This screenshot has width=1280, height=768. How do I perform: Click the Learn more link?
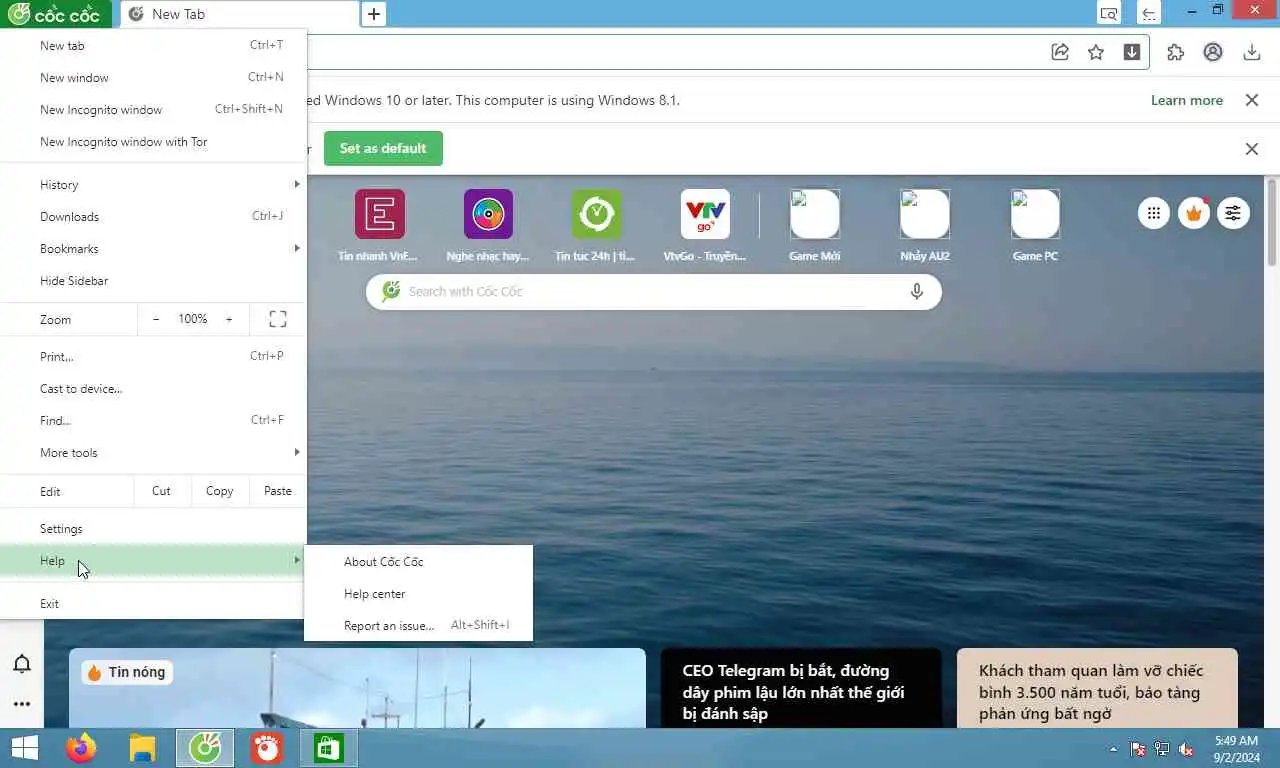pos(1186,100)
